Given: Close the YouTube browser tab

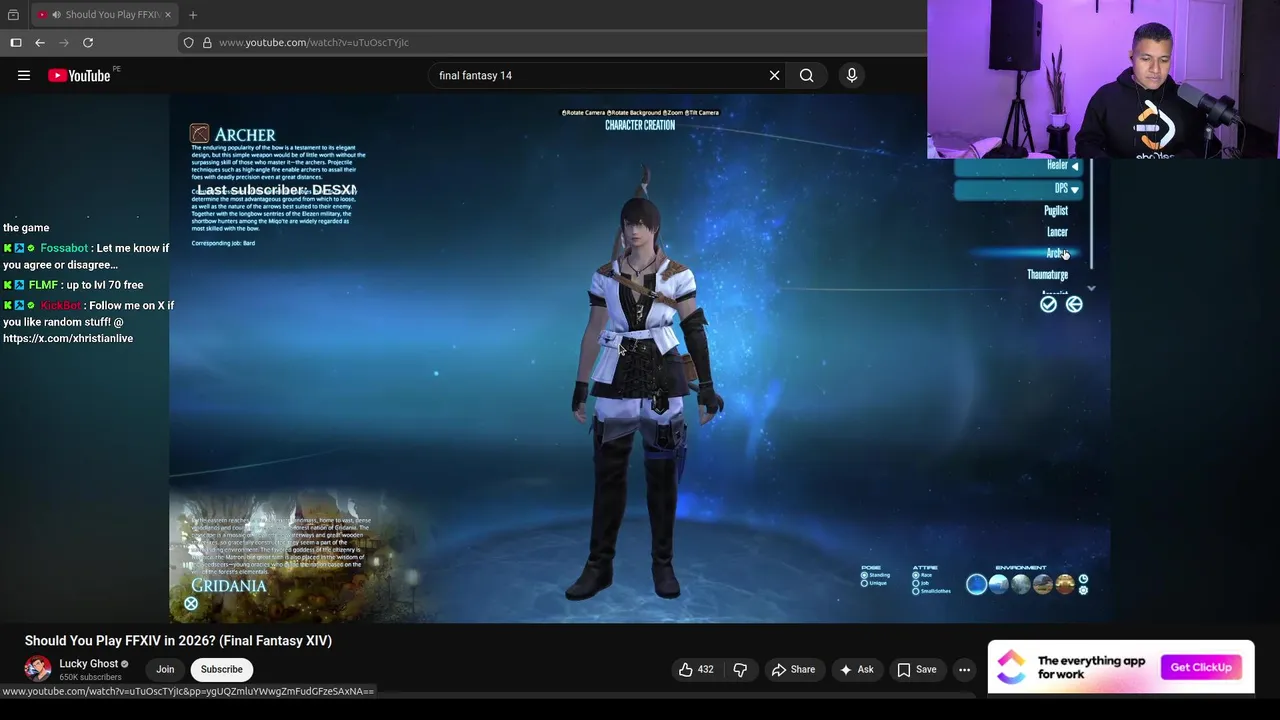Looking at the screenshot, I should coord(168,14).
